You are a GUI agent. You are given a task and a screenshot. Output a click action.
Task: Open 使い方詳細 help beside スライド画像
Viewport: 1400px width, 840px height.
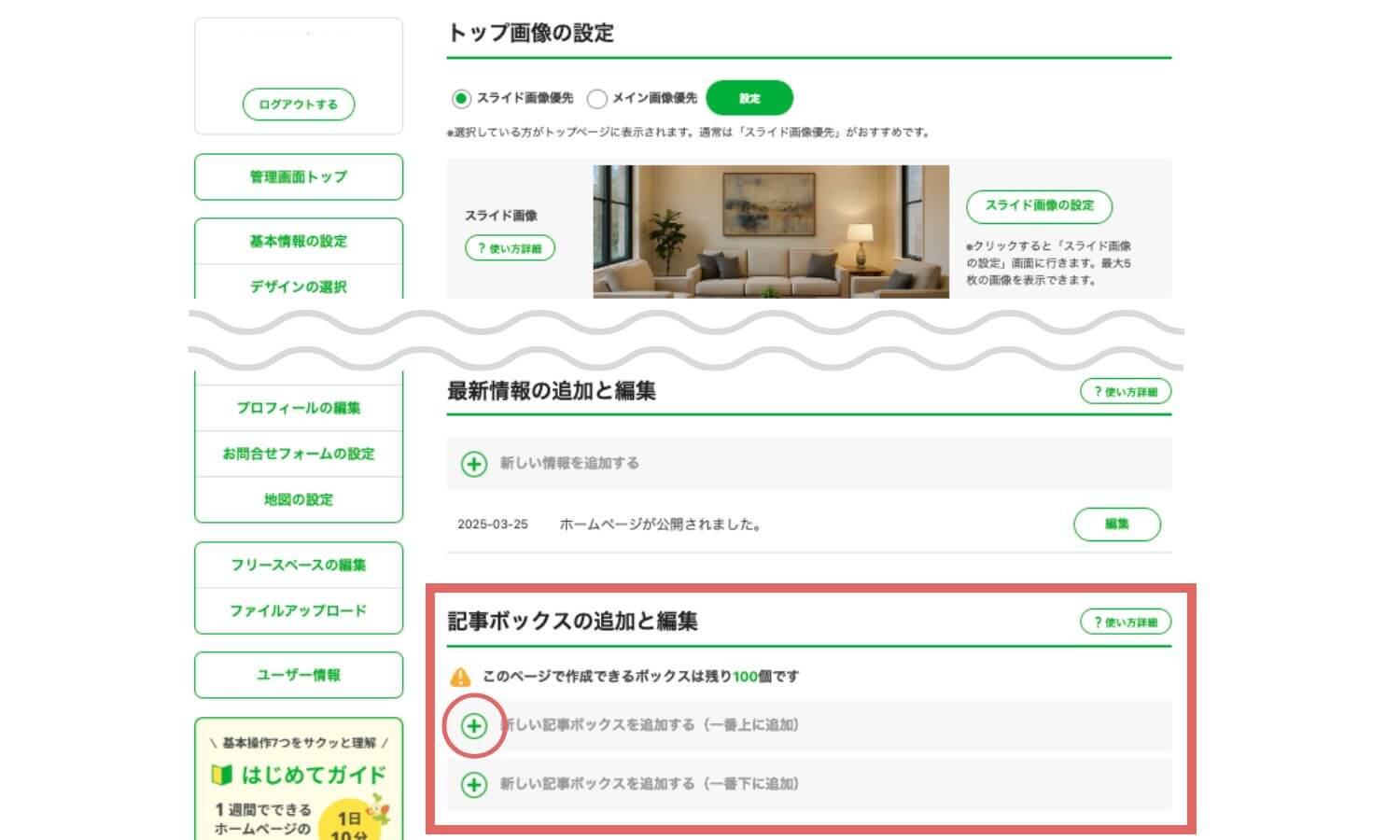click(x=510, y=248)
